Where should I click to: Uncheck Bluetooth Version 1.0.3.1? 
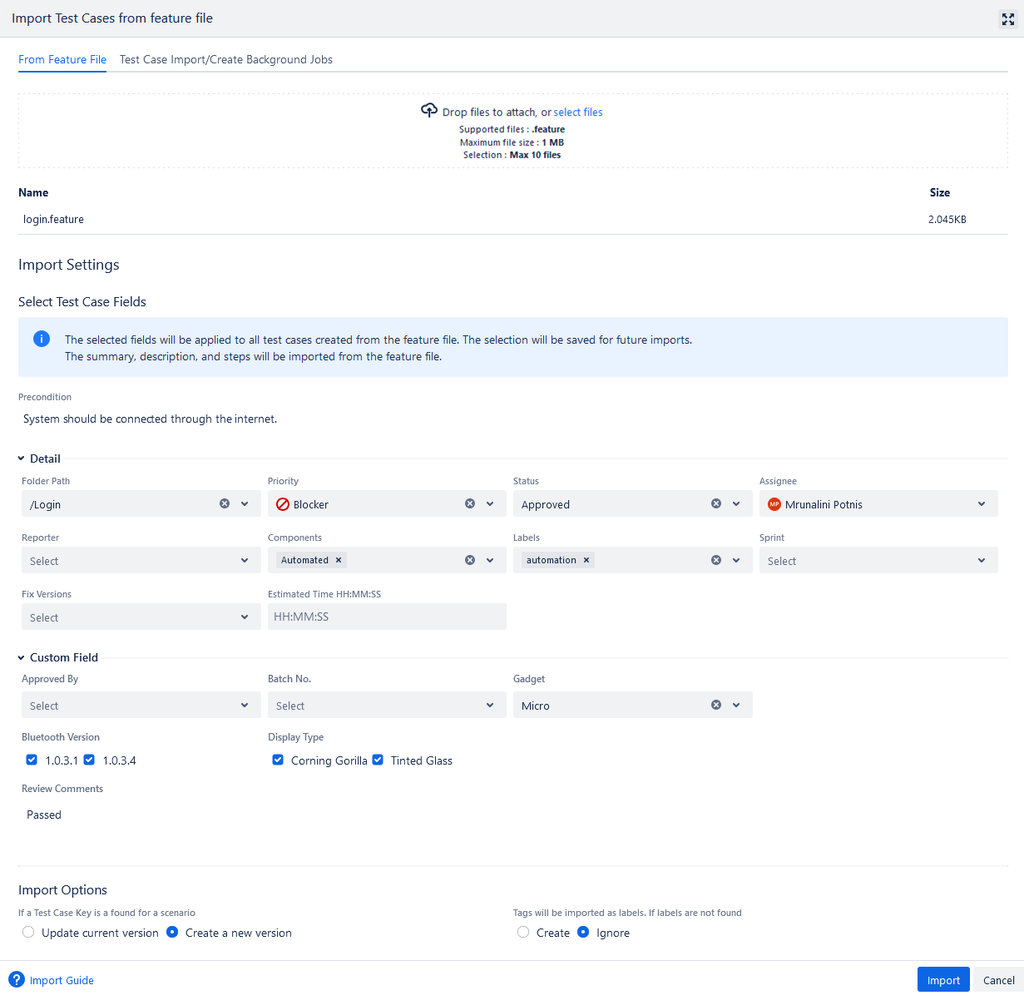coord(31,760)
